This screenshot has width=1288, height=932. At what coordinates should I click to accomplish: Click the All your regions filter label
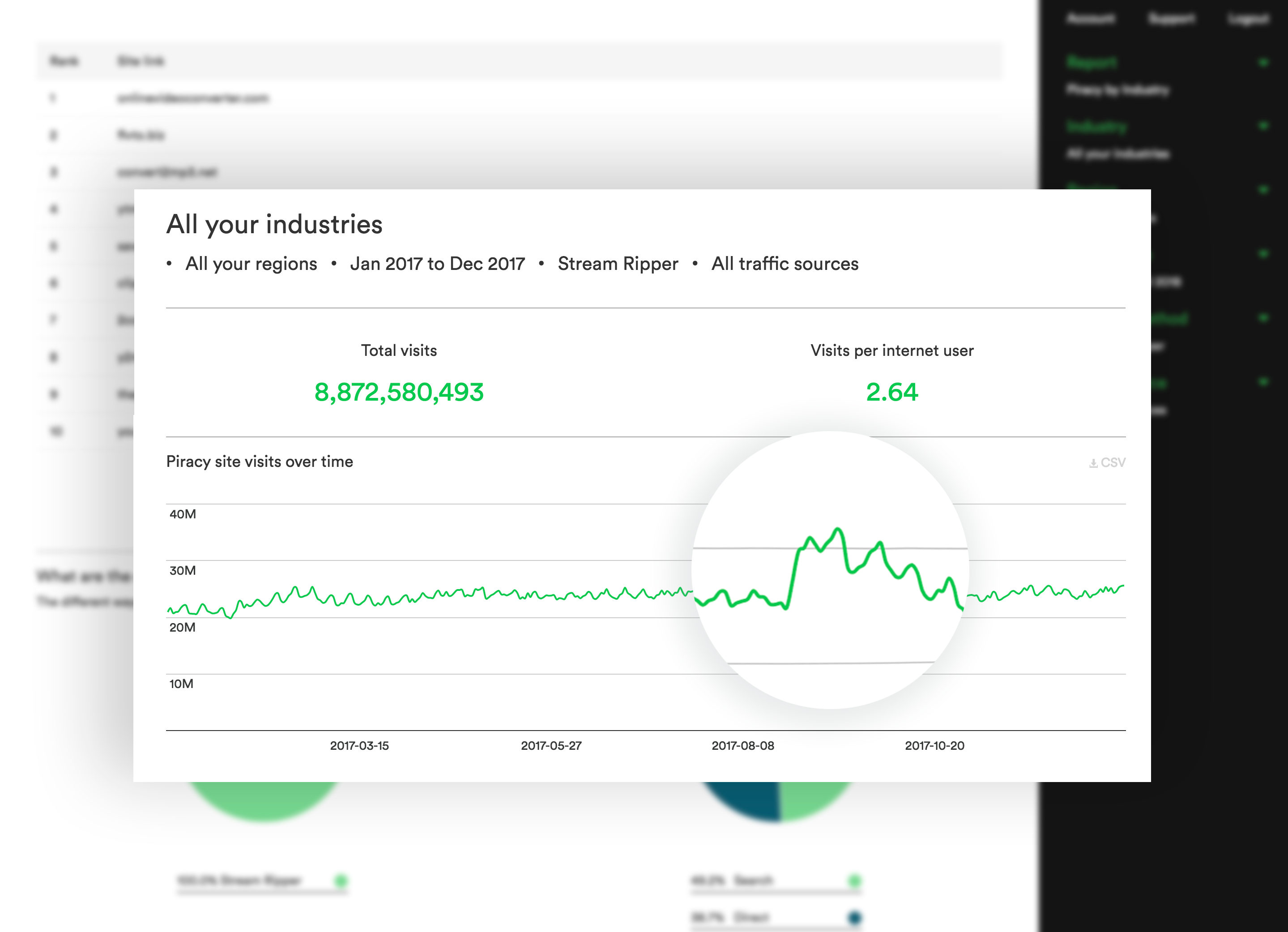tap(251, 264)
